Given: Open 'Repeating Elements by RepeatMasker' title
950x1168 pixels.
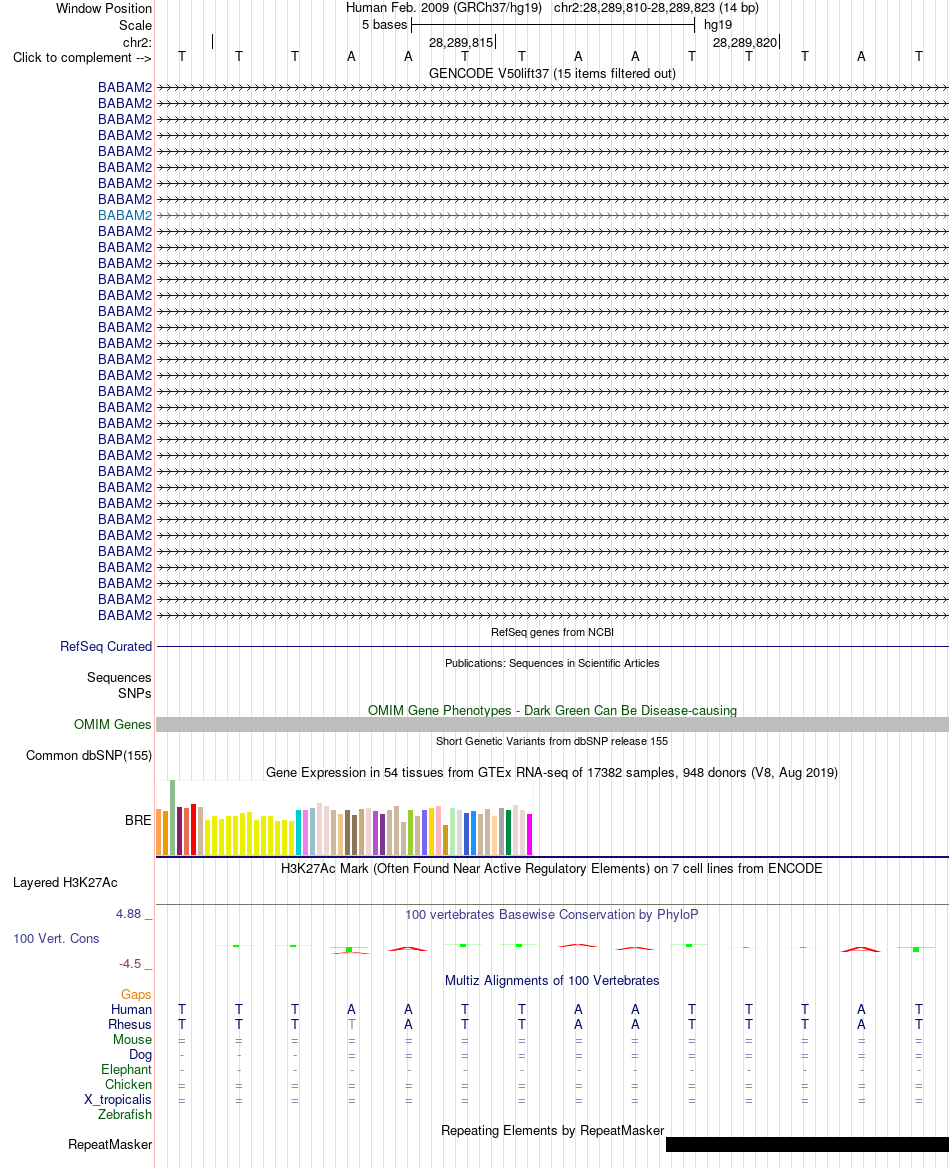Looking at the screenshot, I should coord(552,1130).
